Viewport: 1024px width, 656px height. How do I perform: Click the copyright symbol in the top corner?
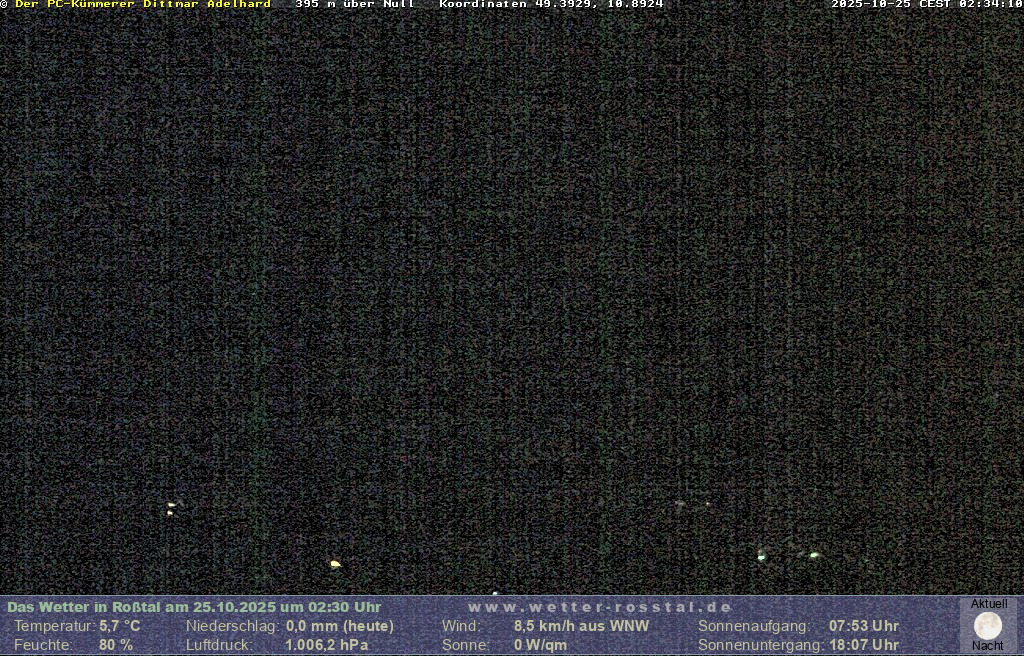[4, 5]
